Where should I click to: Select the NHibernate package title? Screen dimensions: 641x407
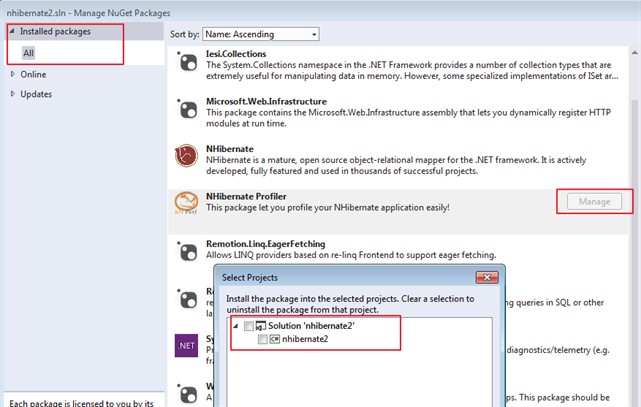click(x=230, y=149)
